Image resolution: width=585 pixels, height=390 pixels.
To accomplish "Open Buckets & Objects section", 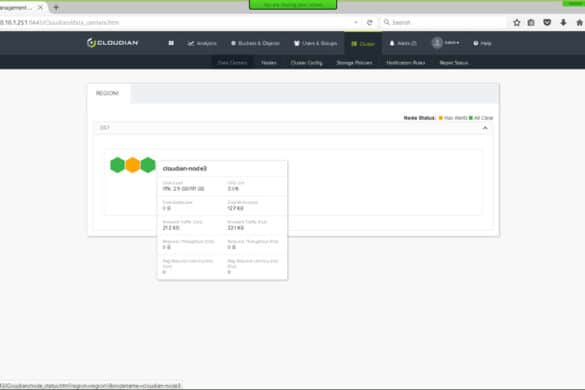I will tap(255, 43).
